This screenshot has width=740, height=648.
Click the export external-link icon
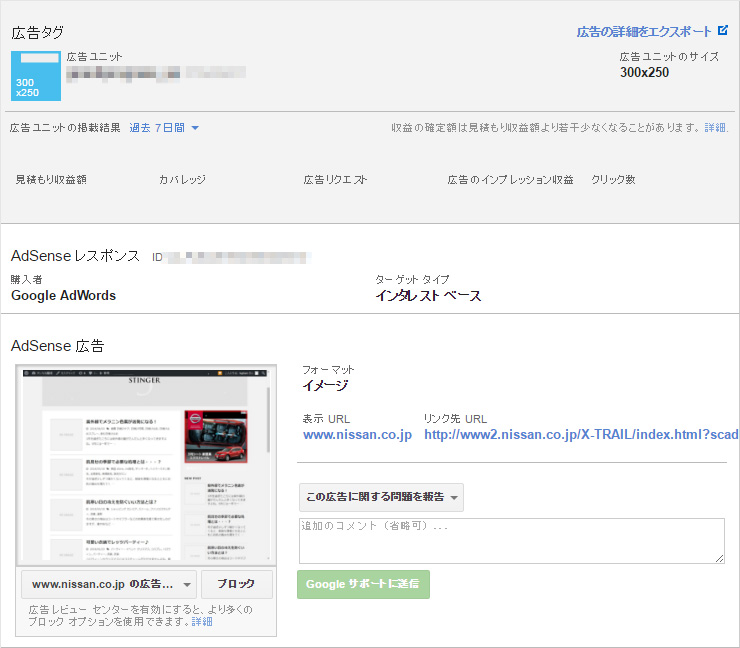pyautogui.click(x=723, y=31)
